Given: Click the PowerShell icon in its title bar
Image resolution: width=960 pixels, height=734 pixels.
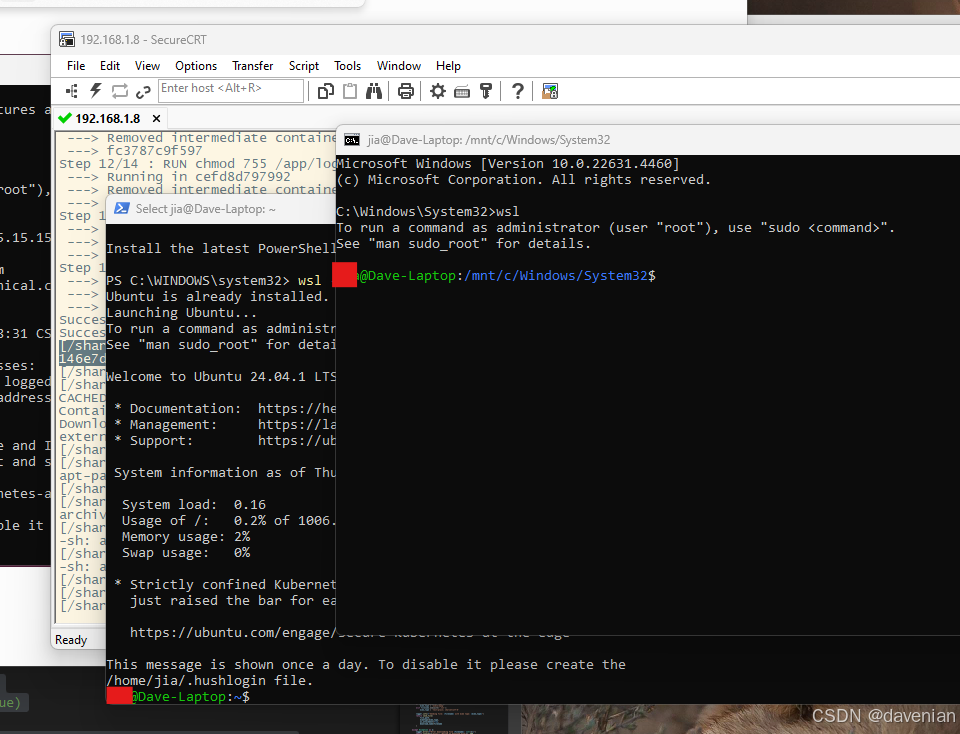Looking at the screenshot, I should 122,209.
